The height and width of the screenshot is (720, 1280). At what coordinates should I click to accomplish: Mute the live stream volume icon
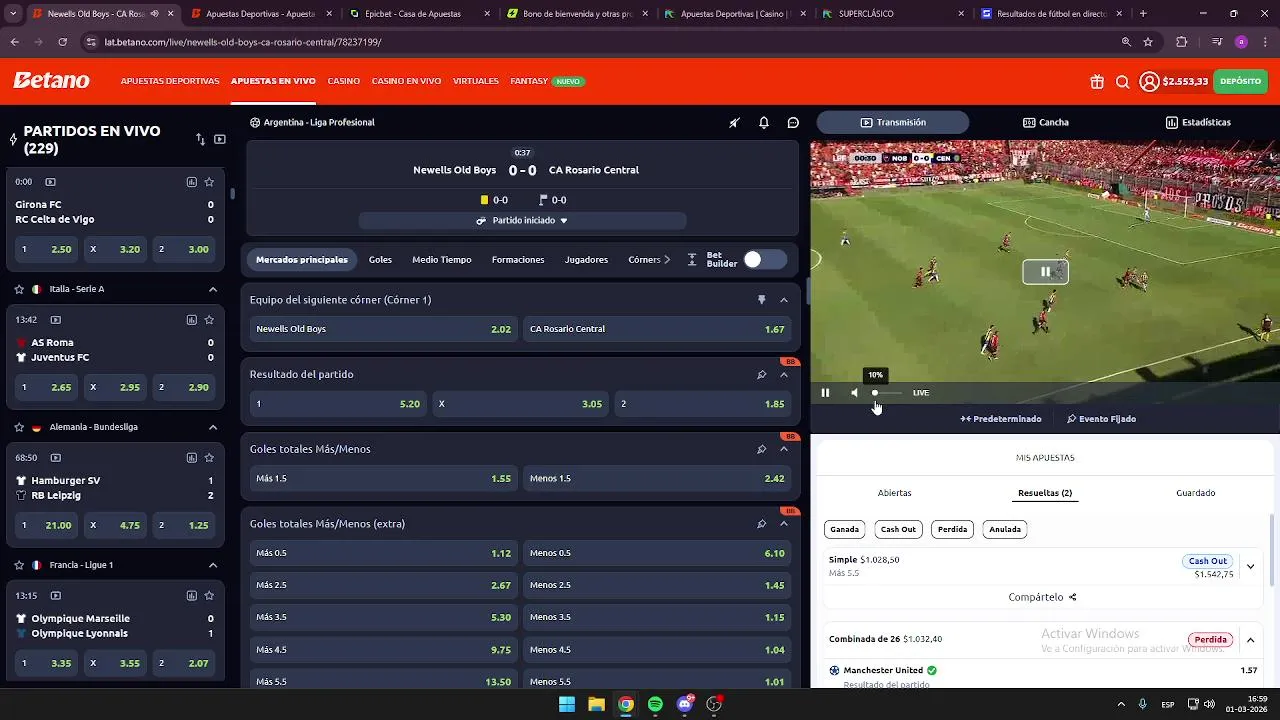854,393
